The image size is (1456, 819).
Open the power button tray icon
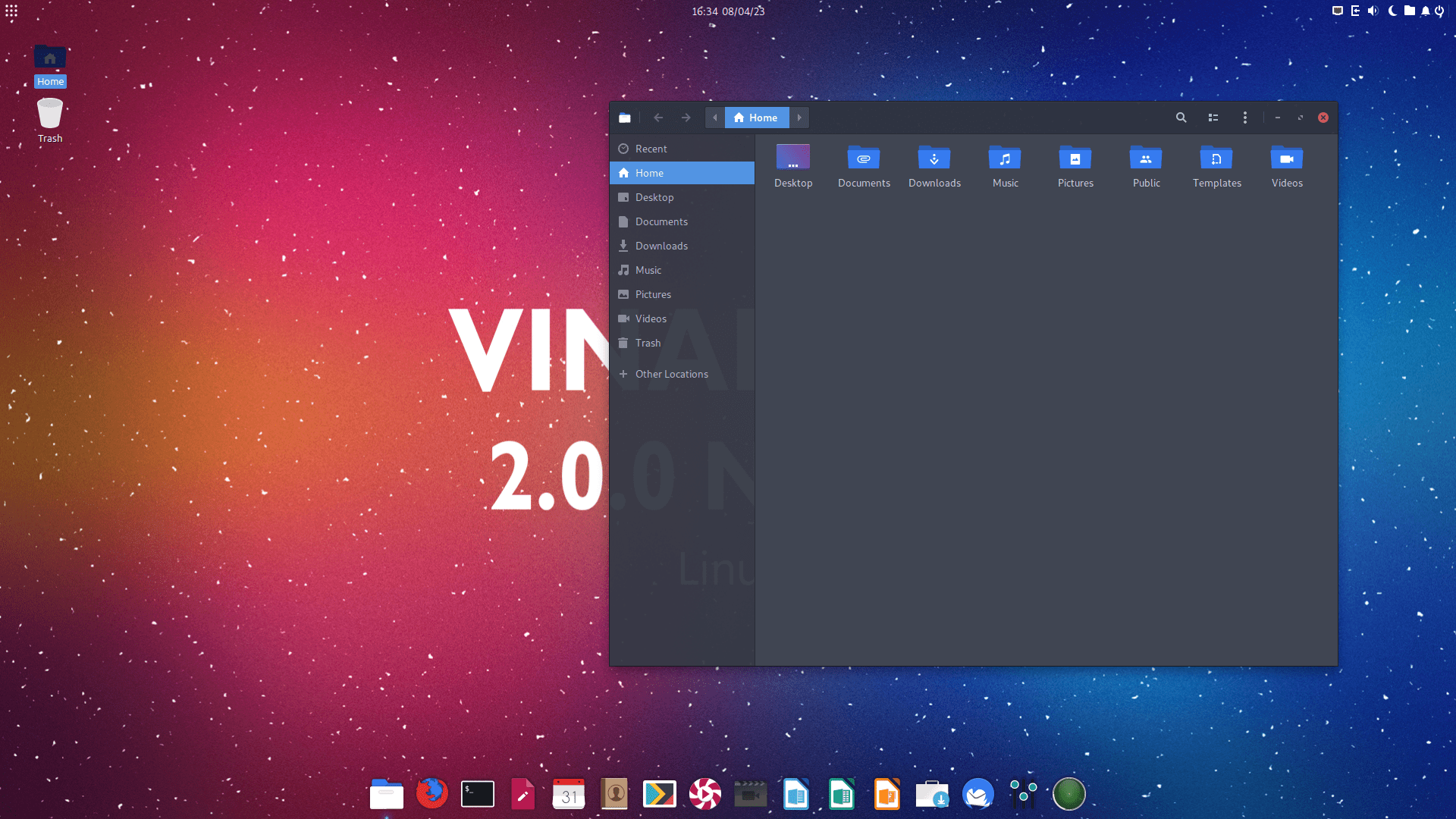1439,11
